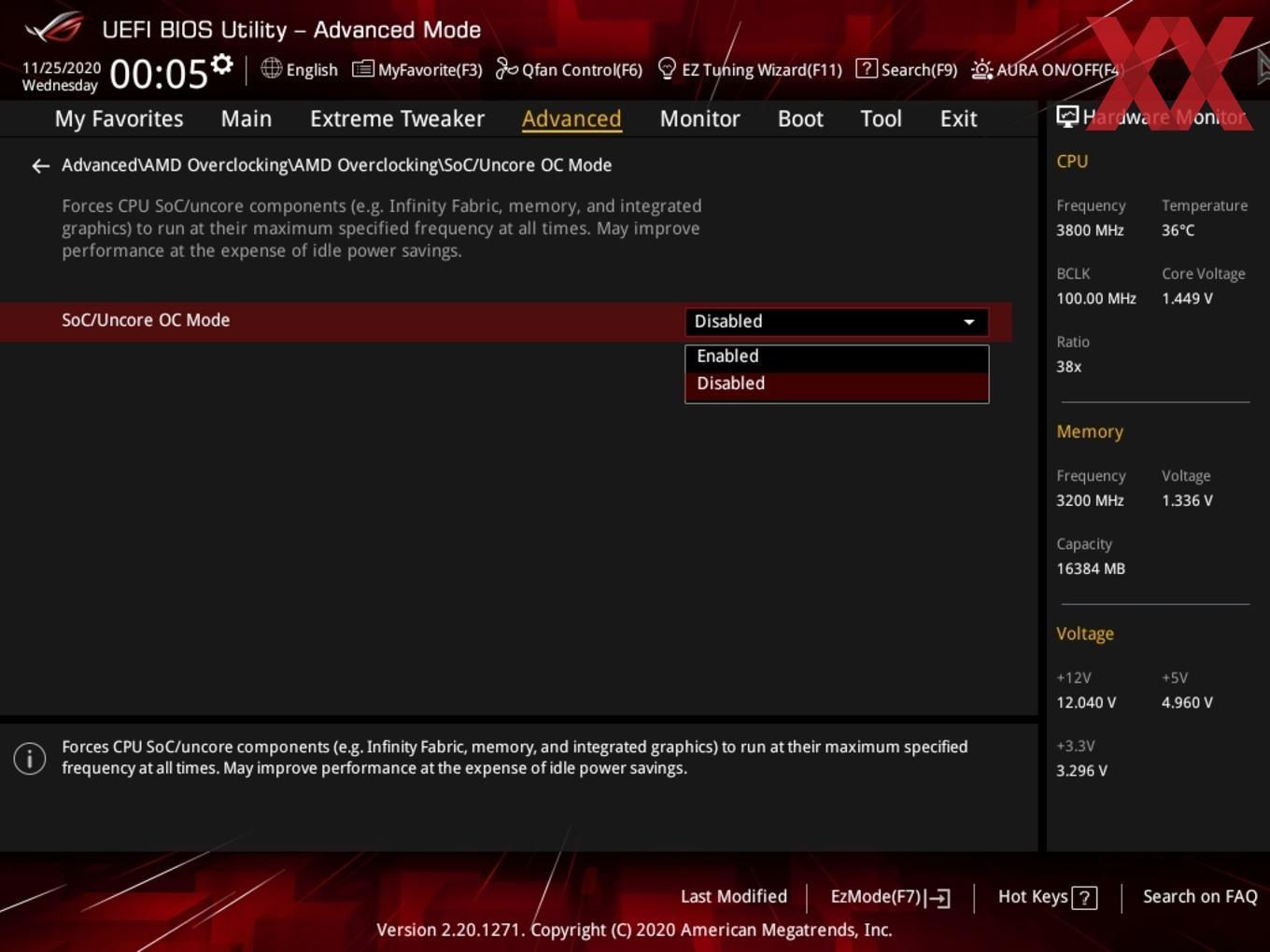Screen dimensions: 1270x952
Task: Go to the Exit tab
Action: coord(958,119)
